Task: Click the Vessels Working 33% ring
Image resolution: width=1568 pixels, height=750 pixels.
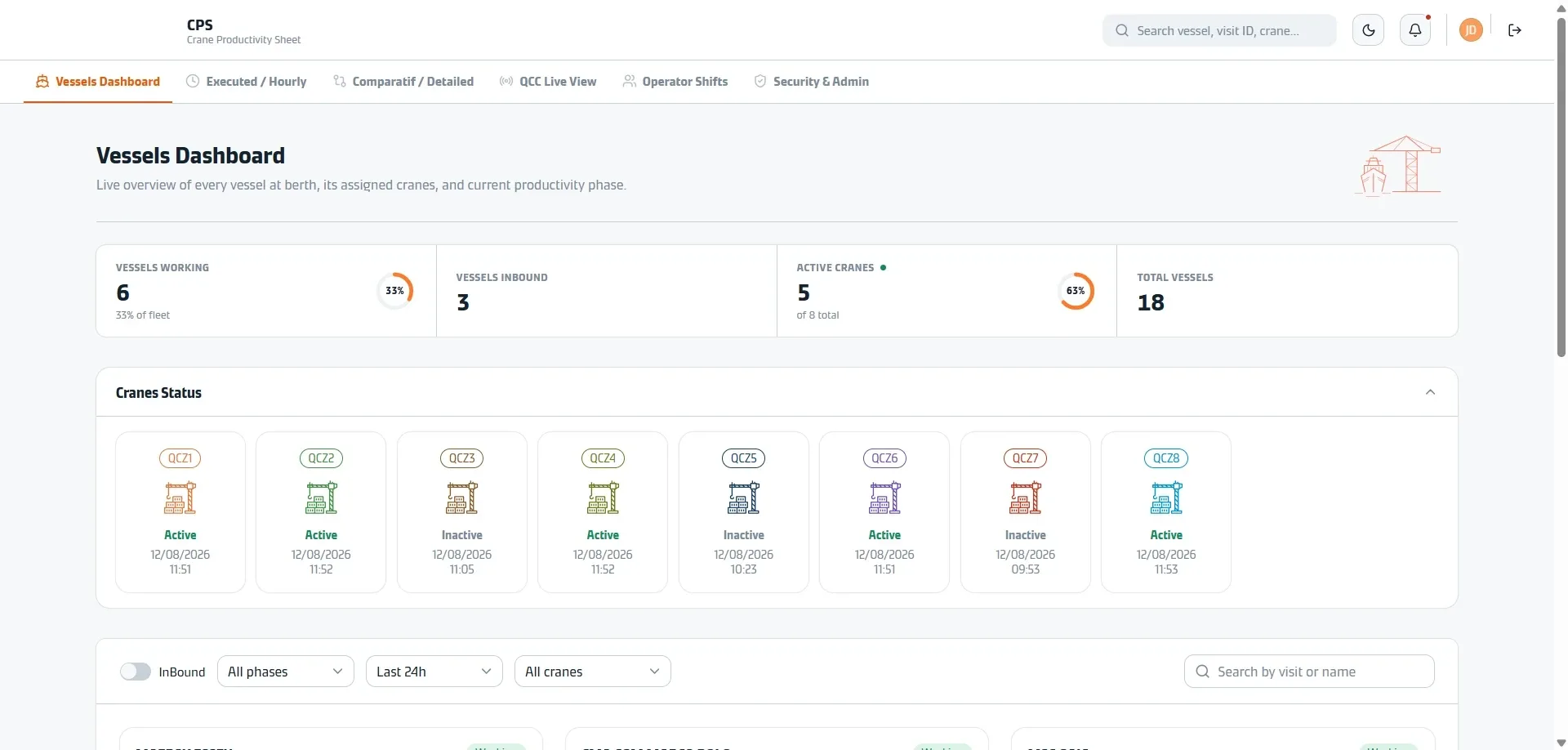Action: coord(395,291)
